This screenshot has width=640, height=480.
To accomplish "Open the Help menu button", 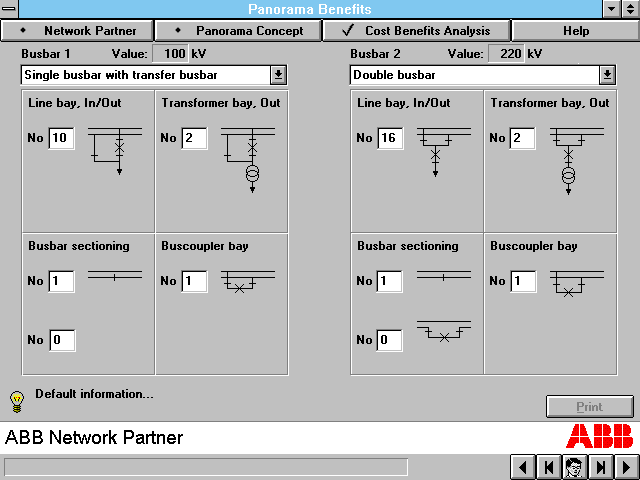I will 576,31.
